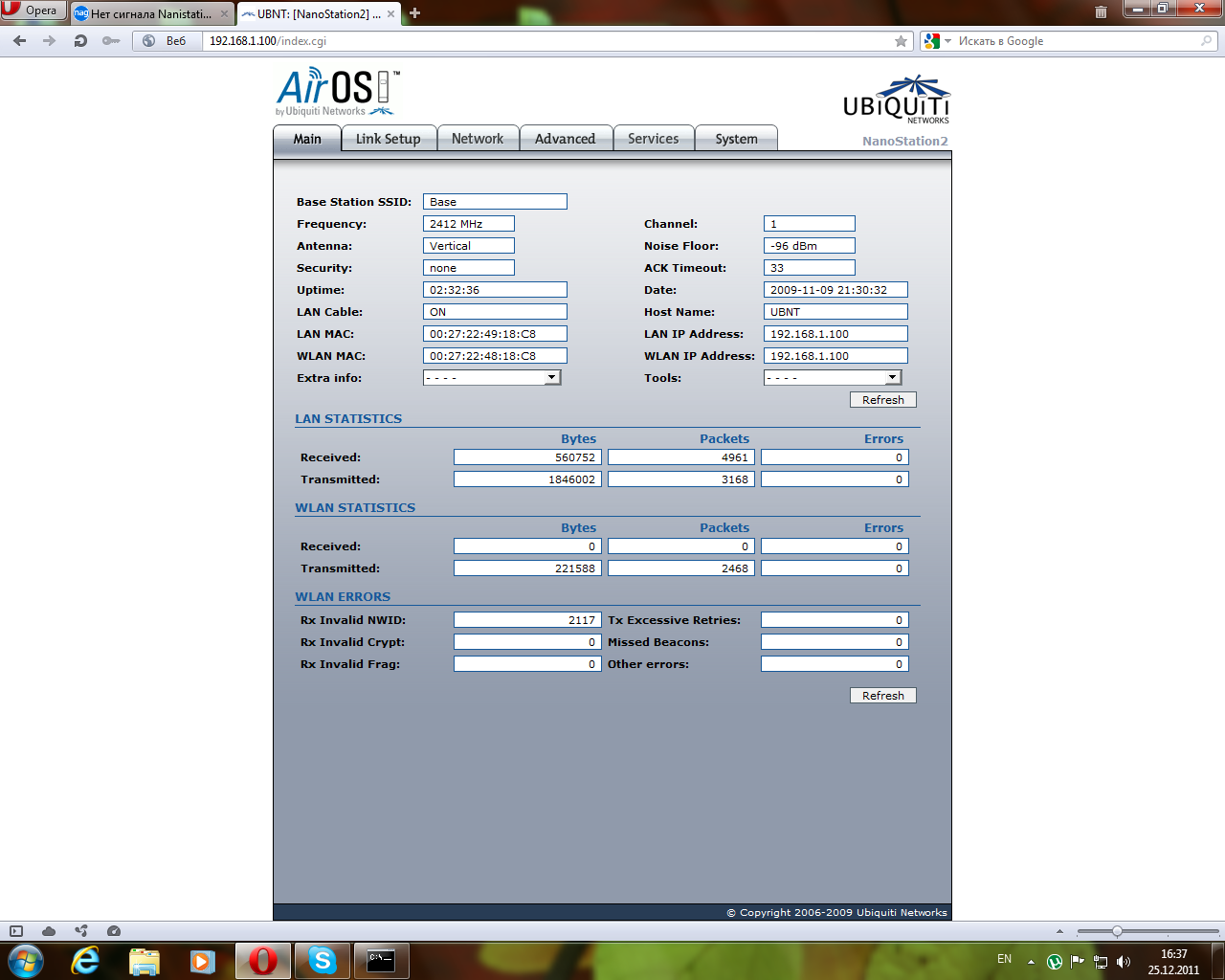1225x980 pixels.
Task: Click the Refresh button below WLAN Errors
Action: pyautogui.click(x=883, y=696)
